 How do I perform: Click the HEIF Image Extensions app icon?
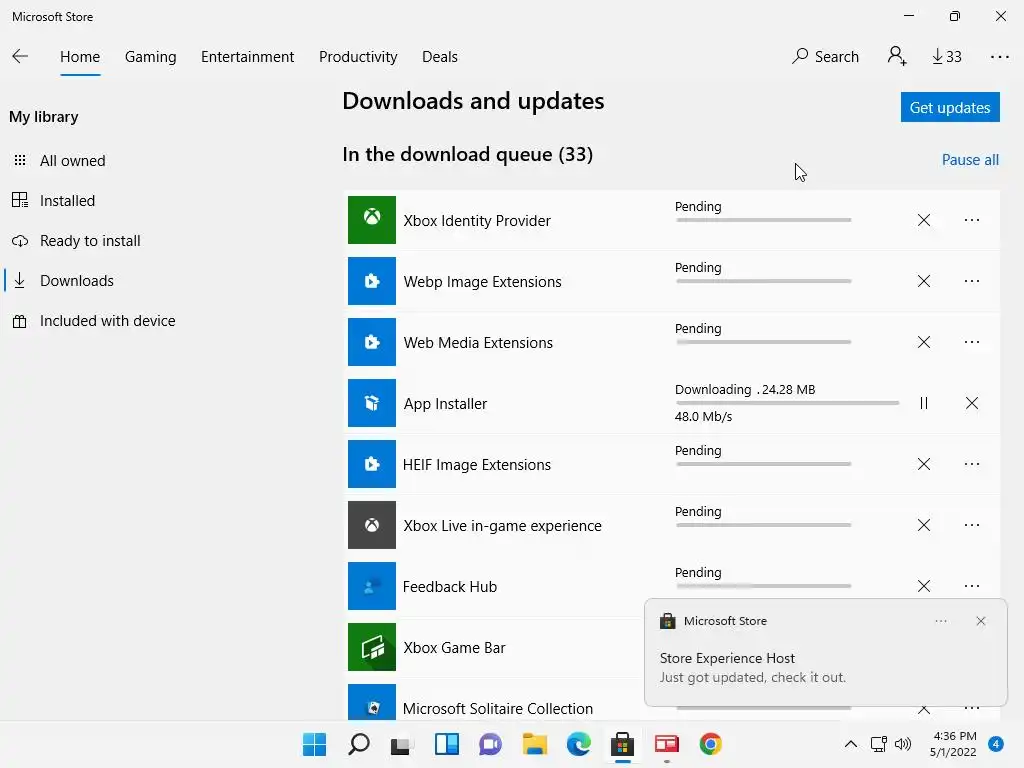[x=372, y=464]
